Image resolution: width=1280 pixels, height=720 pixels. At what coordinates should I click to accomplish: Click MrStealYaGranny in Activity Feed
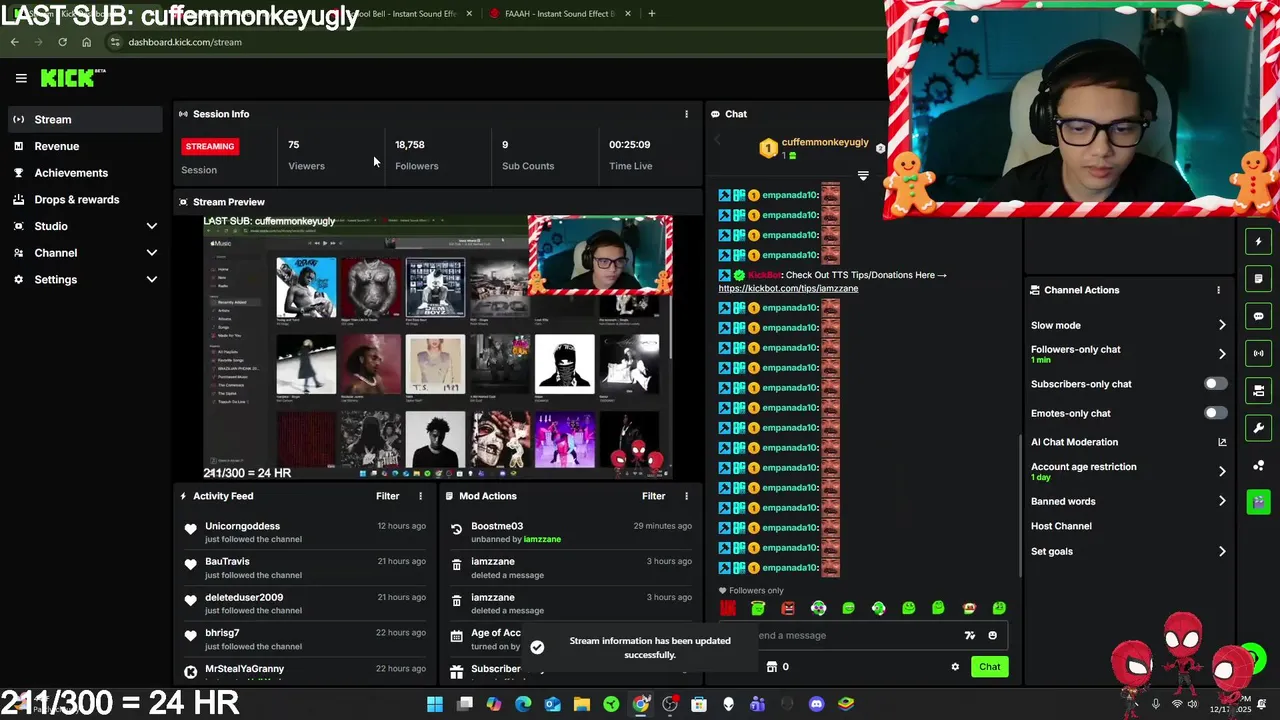pos(244,669)
